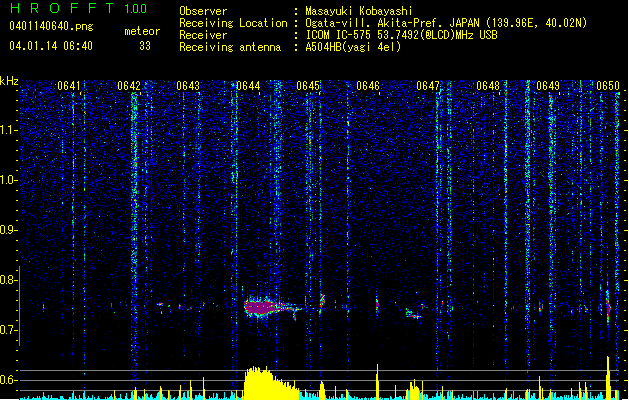Click the 0.7 kHz axis label
Screen dimensions: 629x400
point(9,330)
